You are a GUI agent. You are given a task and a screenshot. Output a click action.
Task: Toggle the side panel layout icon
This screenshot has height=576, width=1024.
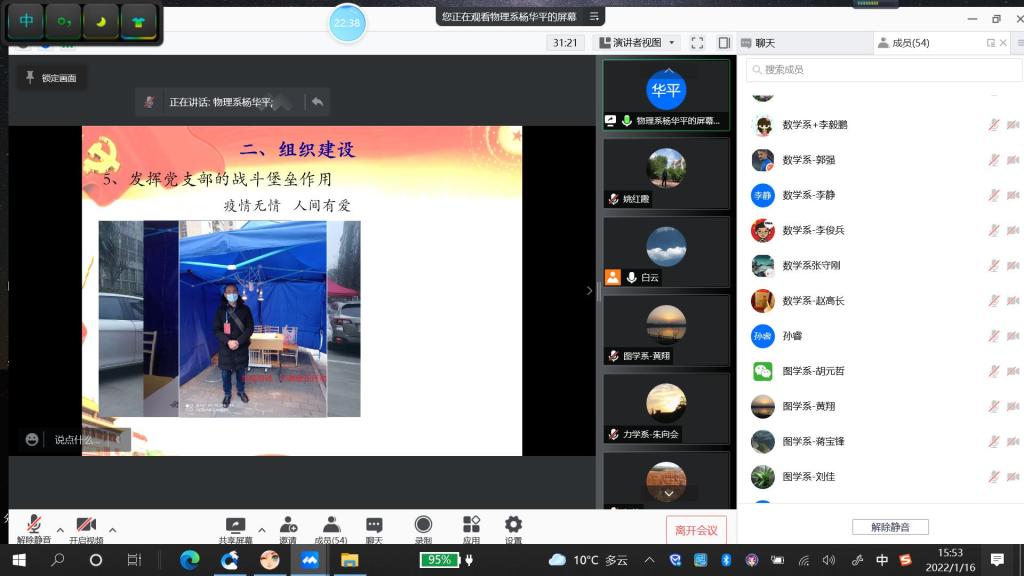[724, 43]
